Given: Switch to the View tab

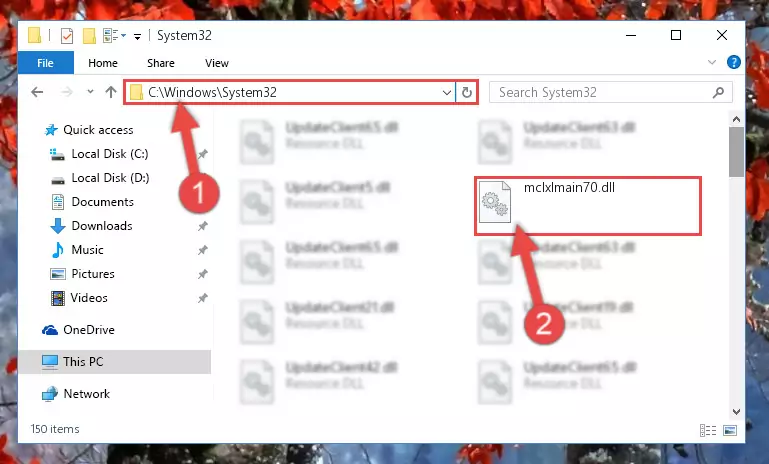Looking at the screenshot, I should click(x=217, y=63).
